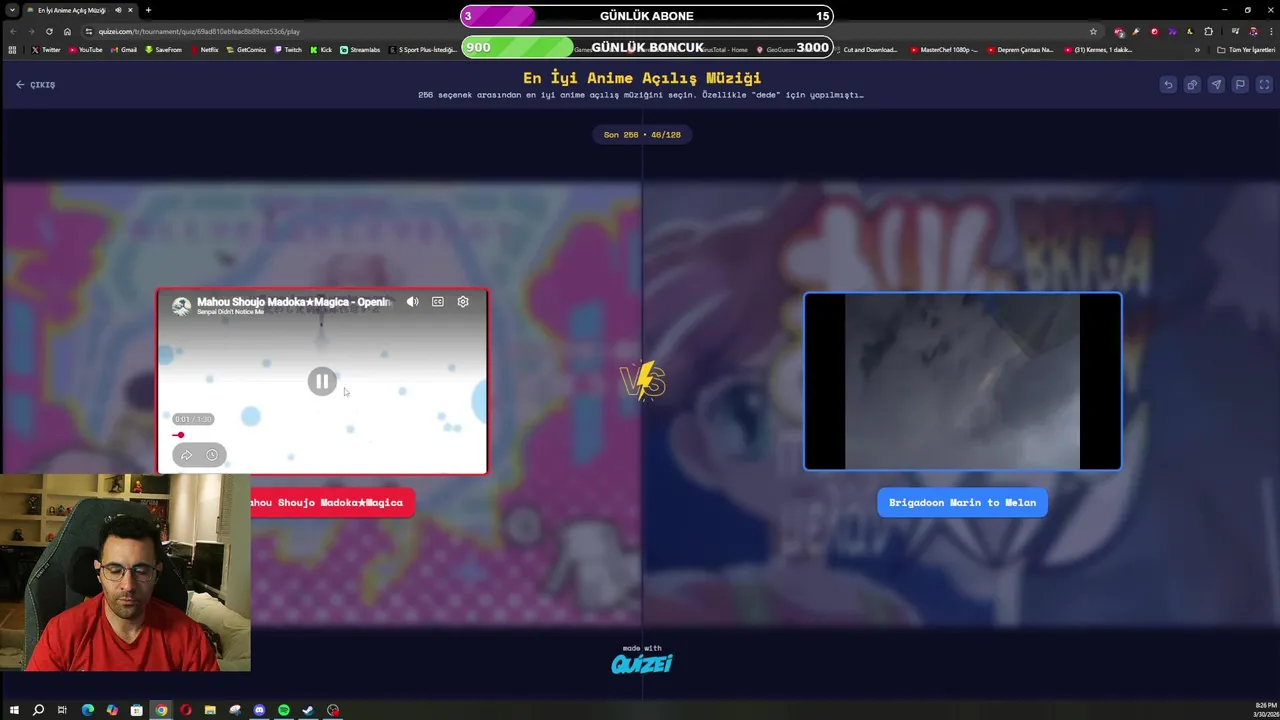Pause the Madoka Magica opening video
Viewport: 1280px width, 720px height.
322,381
